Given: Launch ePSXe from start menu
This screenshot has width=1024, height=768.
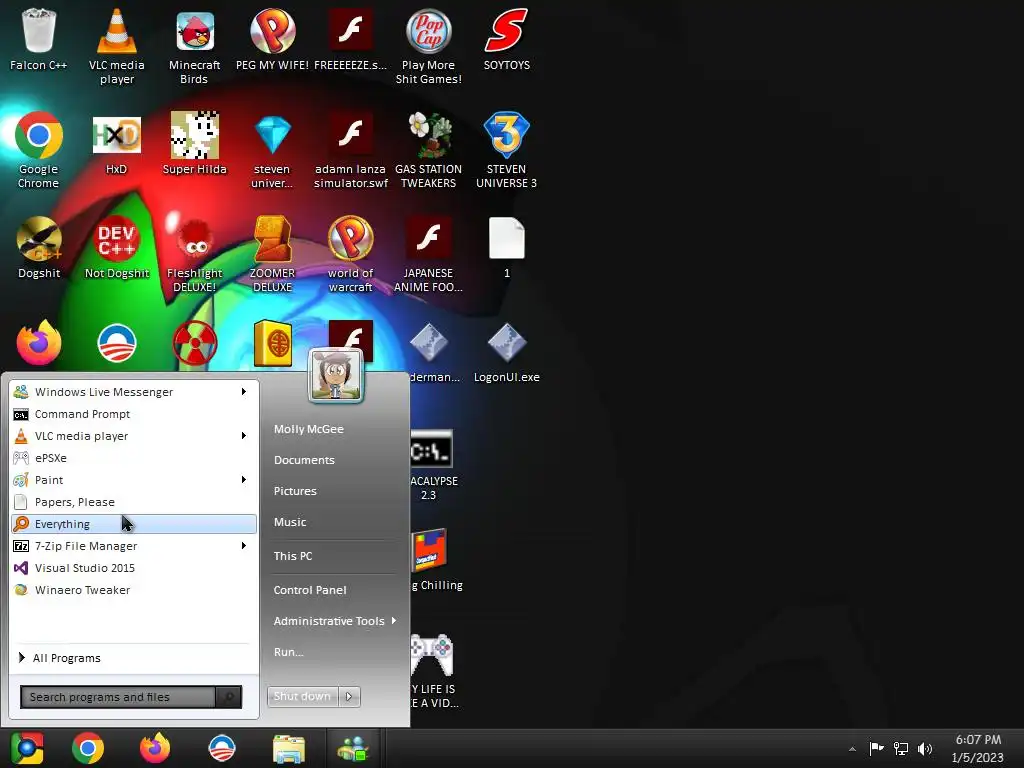Looking at the screenshot, I should click(x=134, y=458).
